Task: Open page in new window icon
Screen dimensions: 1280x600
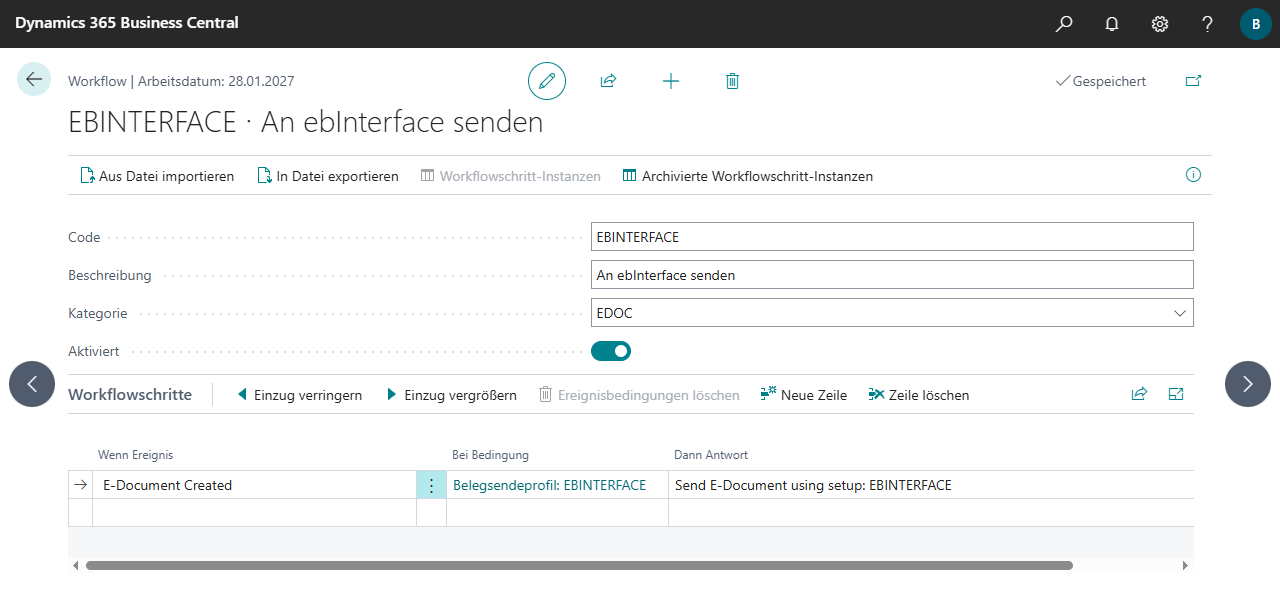Action: 1193,81
